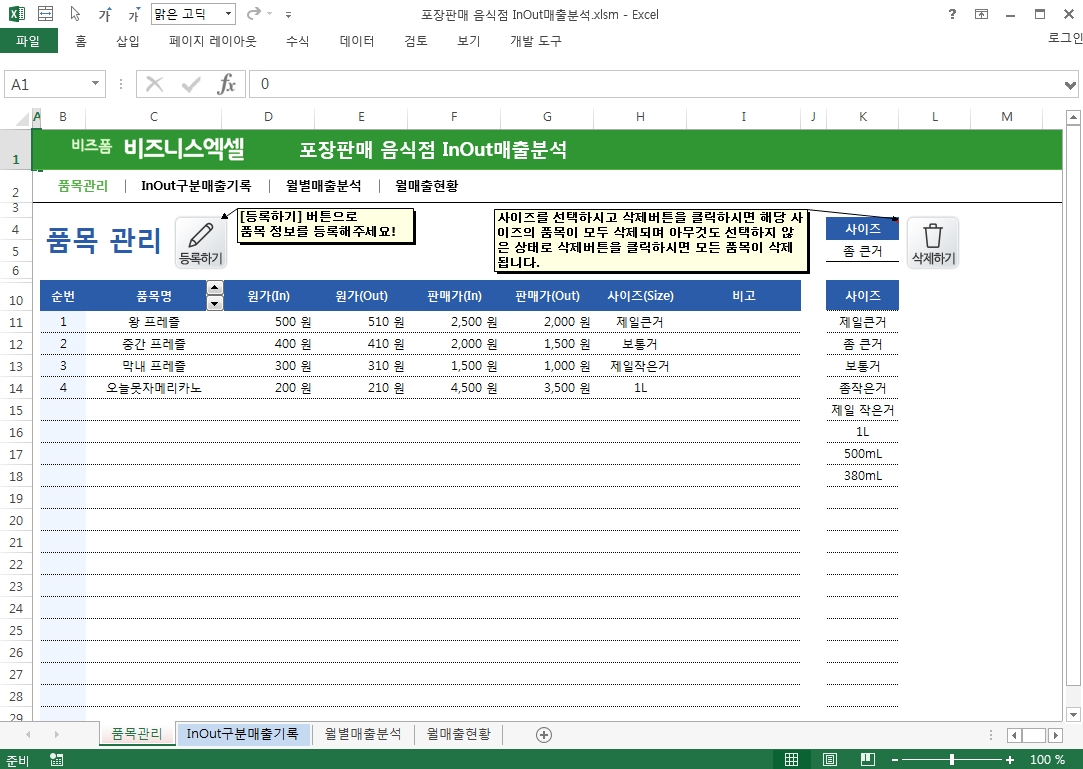Viewport: 1083px width, 769px height.
Task: Click the 월매출현황 navigation link
Action: pos(426,185)
